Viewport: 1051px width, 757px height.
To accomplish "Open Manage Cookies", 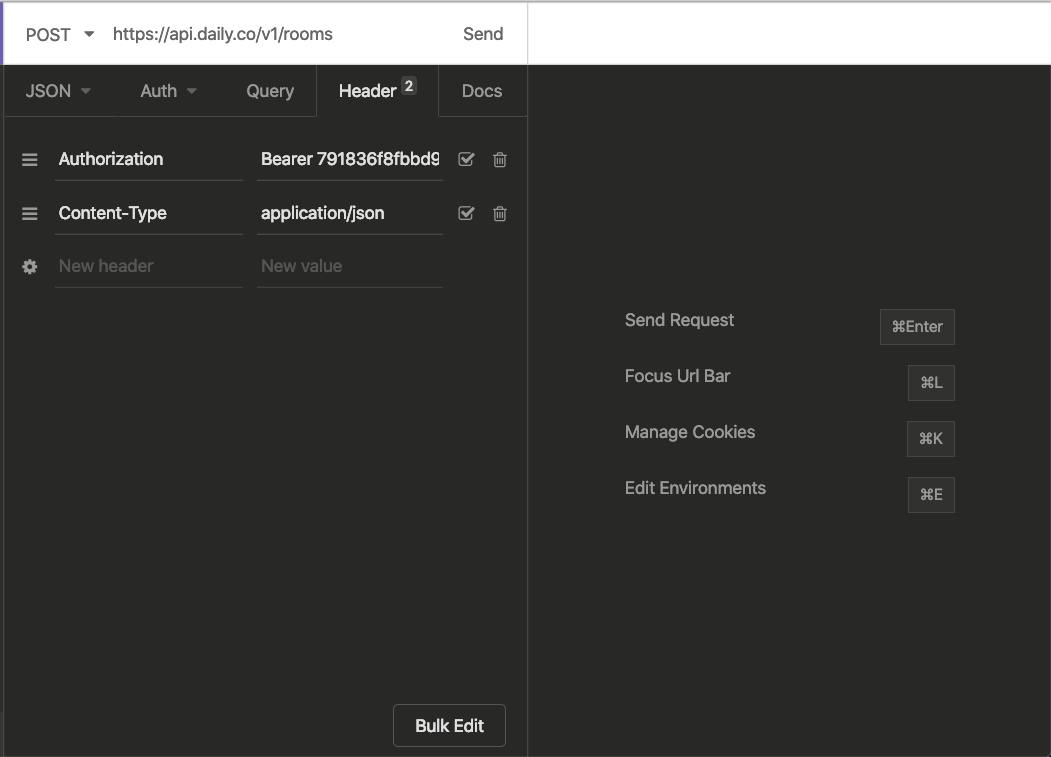I will [x=930, y=438].
